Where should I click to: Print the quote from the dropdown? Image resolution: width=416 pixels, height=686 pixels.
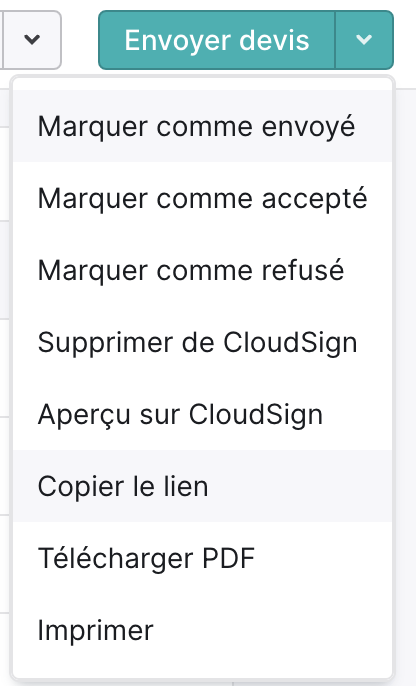(x=203, y=630)
